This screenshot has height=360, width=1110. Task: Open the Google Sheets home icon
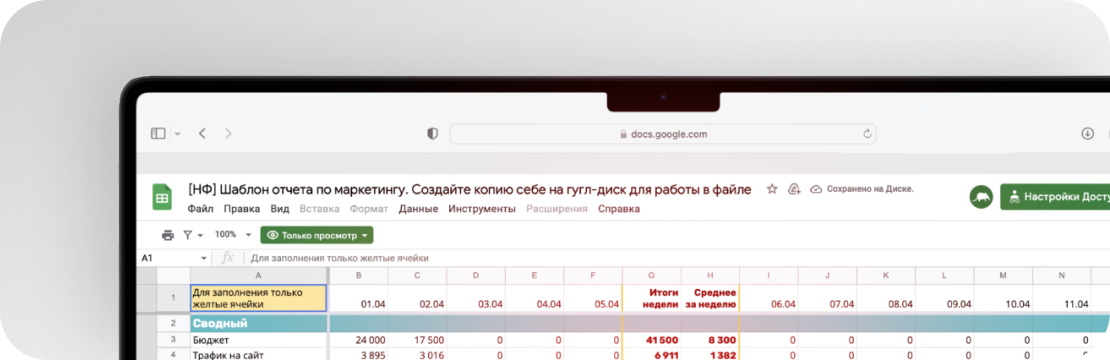pos(163,197)
